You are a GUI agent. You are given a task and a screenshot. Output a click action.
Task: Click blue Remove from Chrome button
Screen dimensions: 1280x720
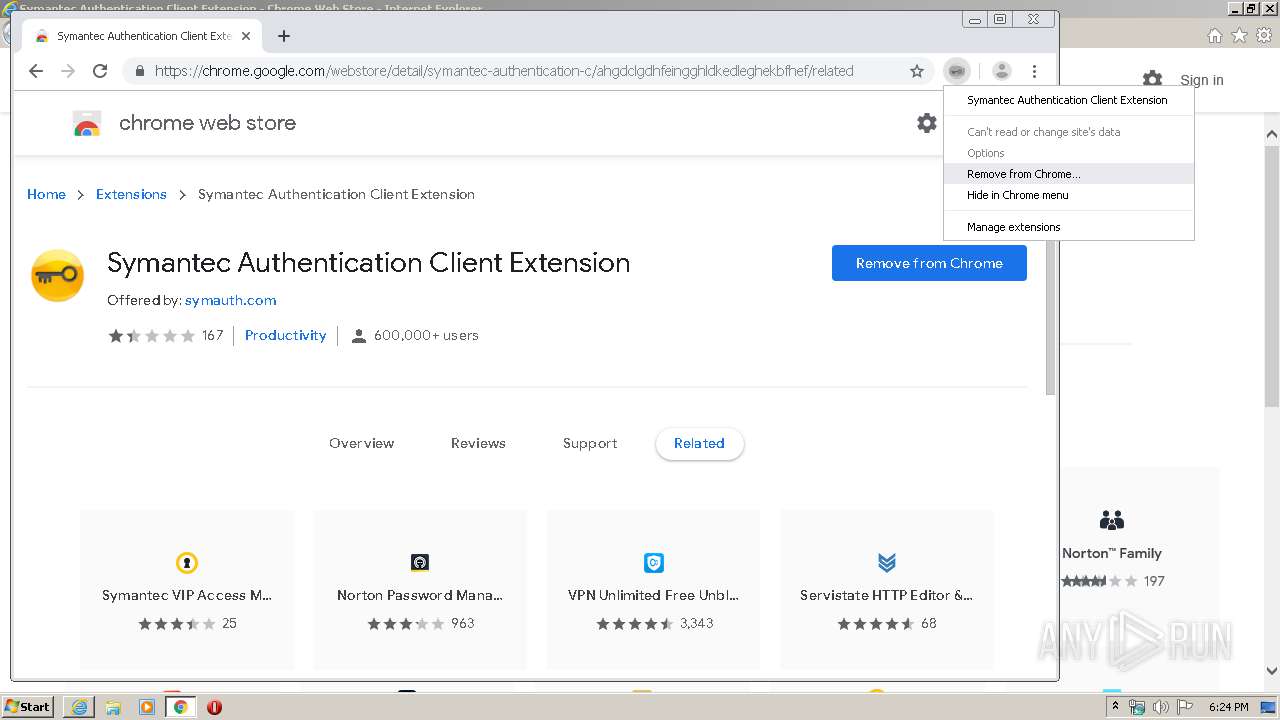pyautogui.click(x=929, y=263)
